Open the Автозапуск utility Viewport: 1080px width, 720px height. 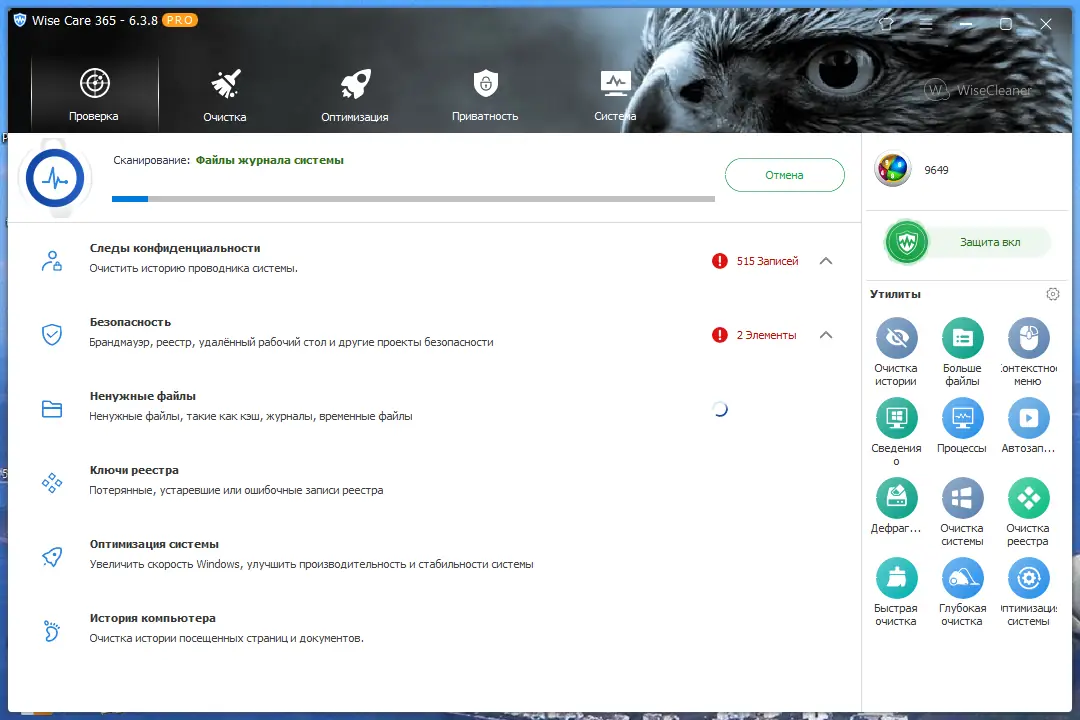tap(1028, 420)
